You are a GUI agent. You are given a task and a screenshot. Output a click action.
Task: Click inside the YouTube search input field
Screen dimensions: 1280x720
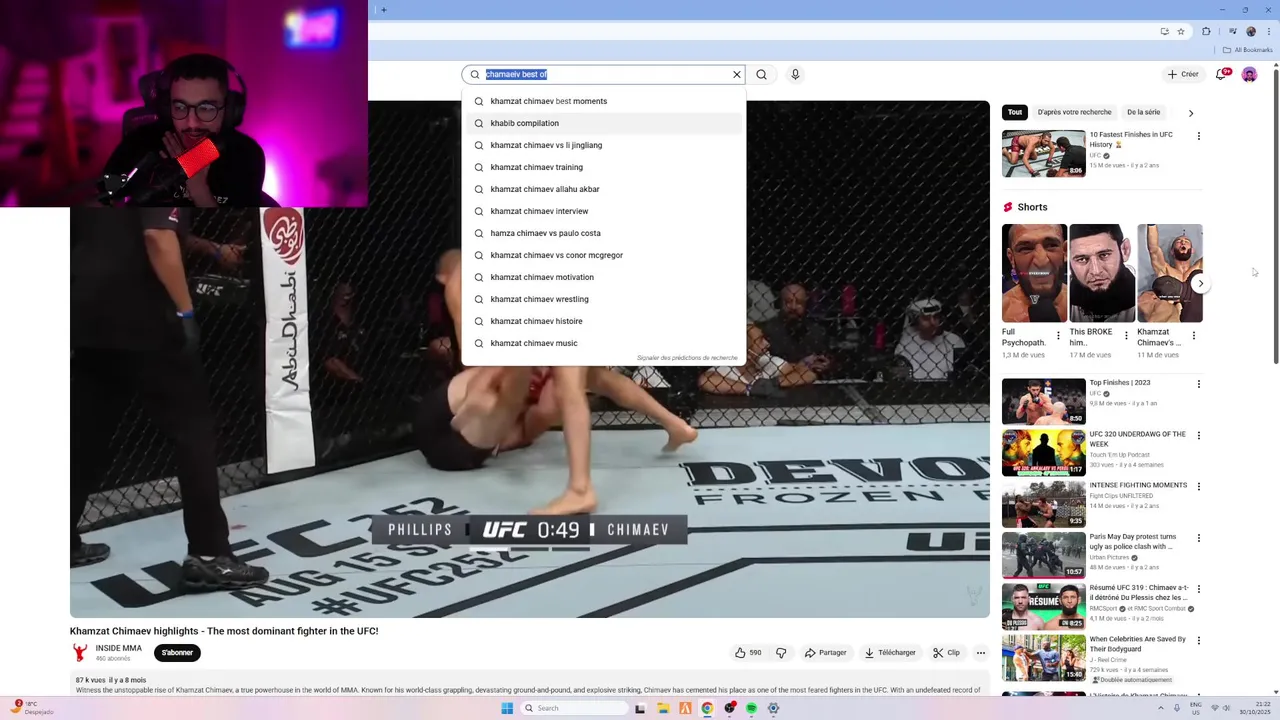(x=606, y=74)
